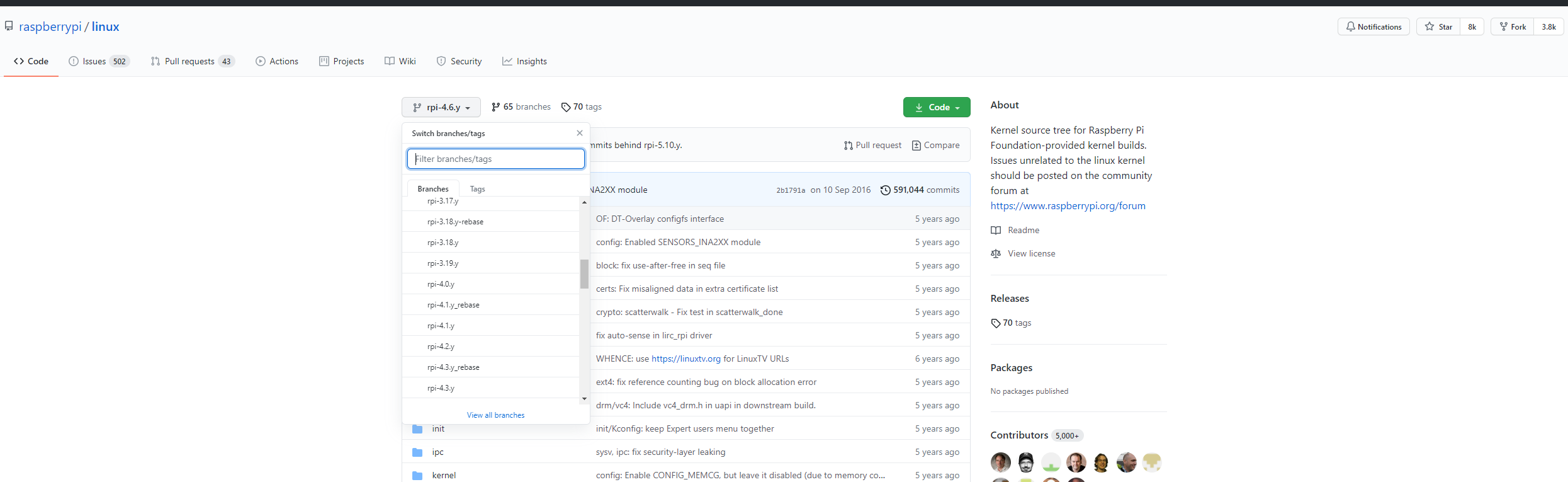This screenshot has height=482, width=1568.
Task: Choose branch rpi-4.1.y_rebase
Action: pyautogui.click(x=491, y=305)
